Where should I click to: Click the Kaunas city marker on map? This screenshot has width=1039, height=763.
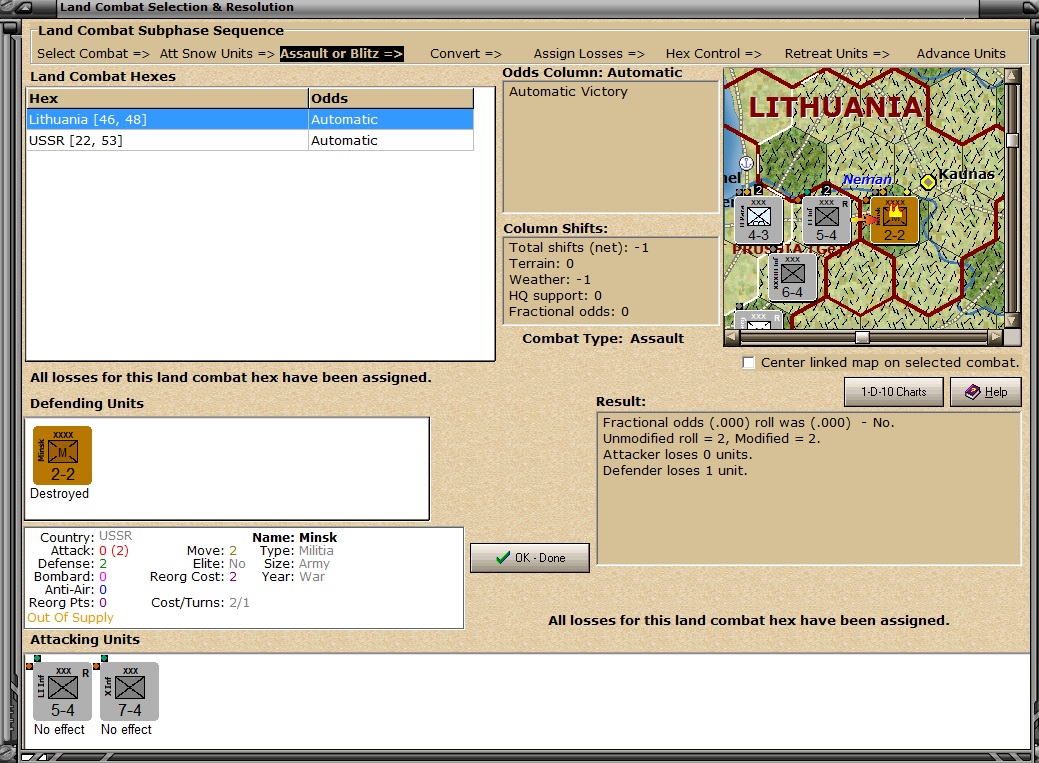click(x=928, y=182)
